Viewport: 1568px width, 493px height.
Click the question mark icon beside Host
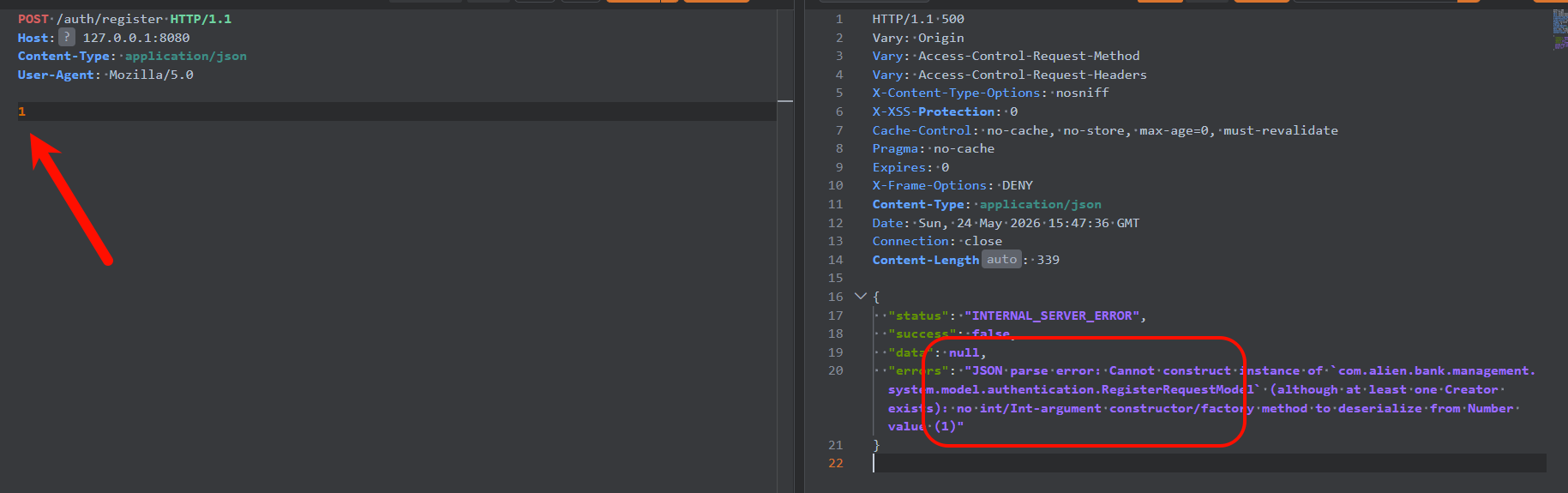(67, 37)
